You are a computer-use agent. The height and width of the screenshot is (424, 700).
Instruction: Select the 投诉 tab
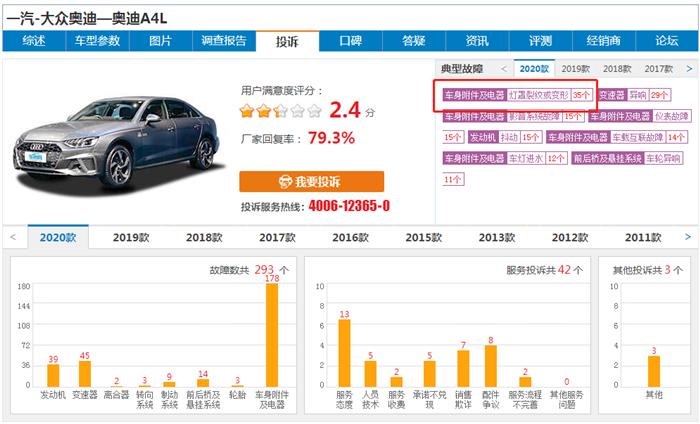coord(288,42)
